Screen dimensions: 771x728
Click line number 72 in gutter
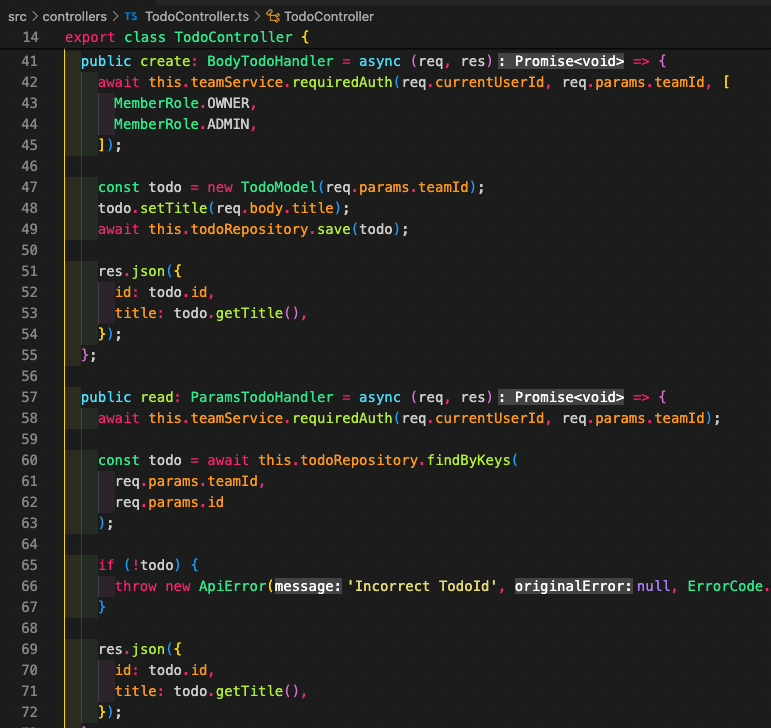[x=30, y=712]
